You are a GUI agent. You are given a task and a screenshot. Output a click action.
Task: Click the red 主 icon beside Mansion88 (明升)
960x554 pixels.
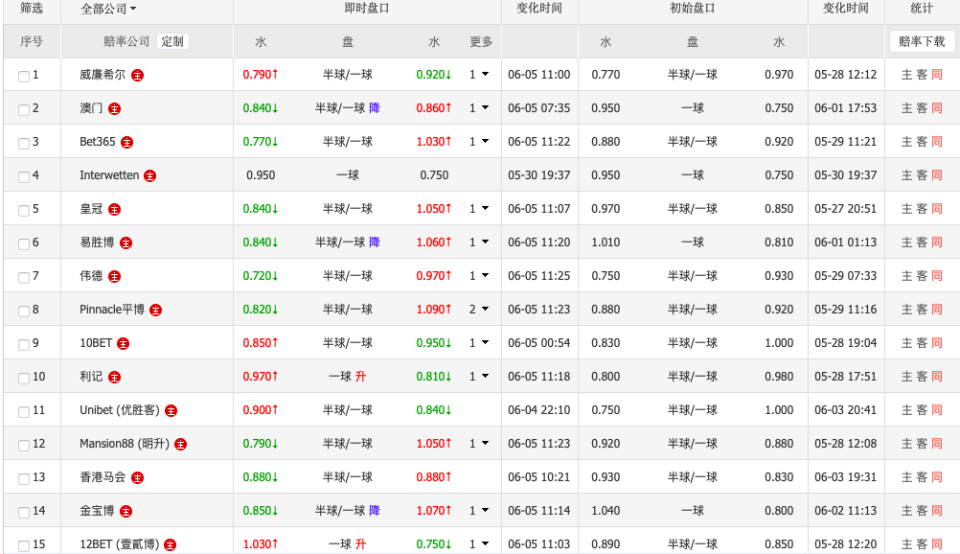pos(181,444)
